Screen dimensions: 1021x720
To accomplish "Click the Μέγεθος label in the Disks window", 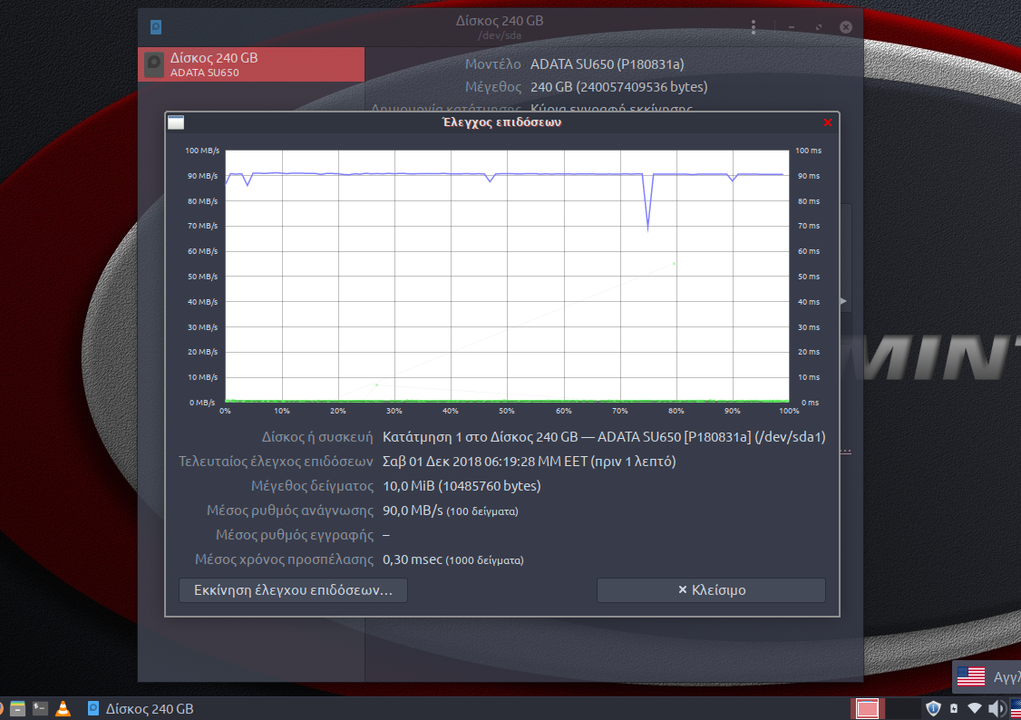I will point(493,87).
